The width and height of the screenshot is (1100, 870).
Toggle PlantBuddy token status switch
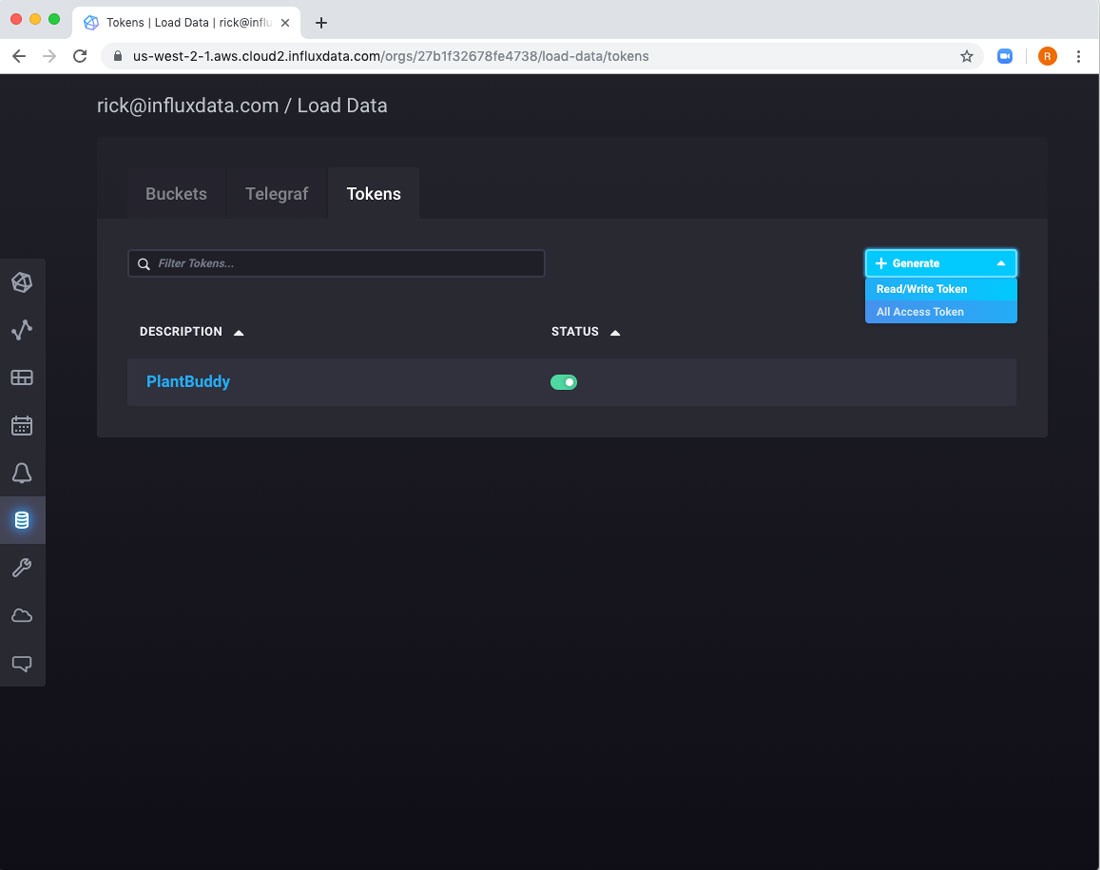pos(564,382)
